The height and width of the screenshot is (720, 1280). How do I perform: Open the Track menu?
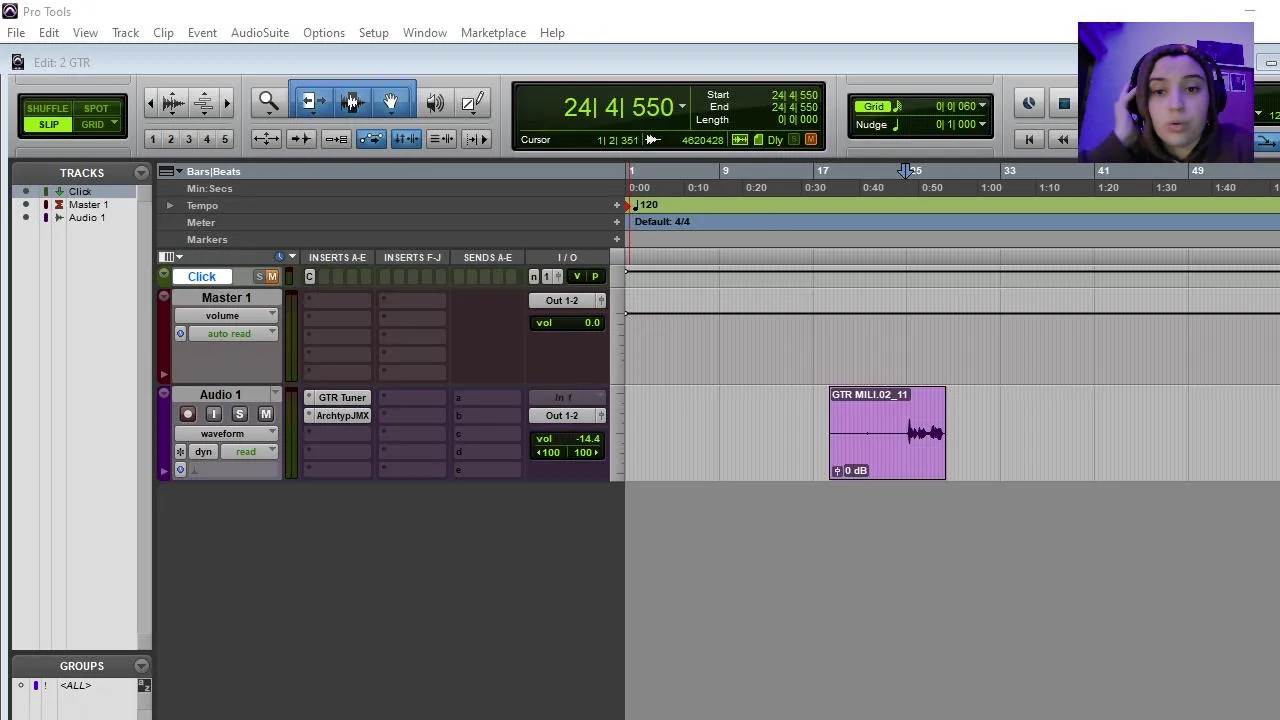tap(125, 33)
